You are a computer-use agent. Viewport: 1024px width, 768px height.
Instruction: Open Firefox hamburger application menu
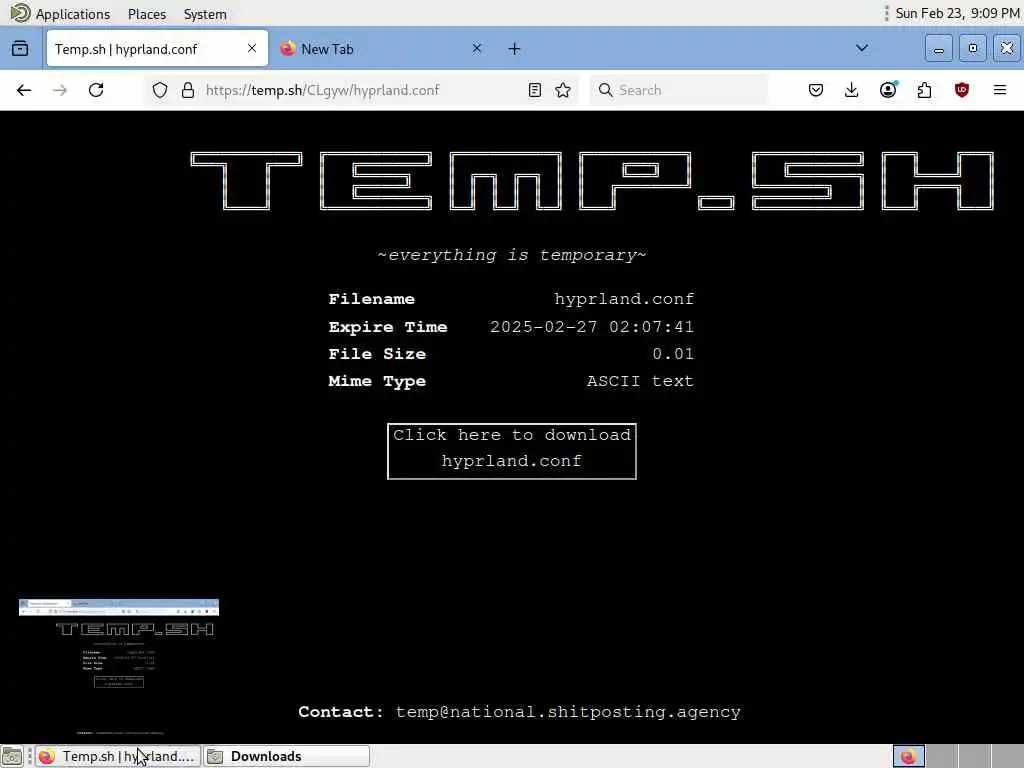coord(1000,90)
